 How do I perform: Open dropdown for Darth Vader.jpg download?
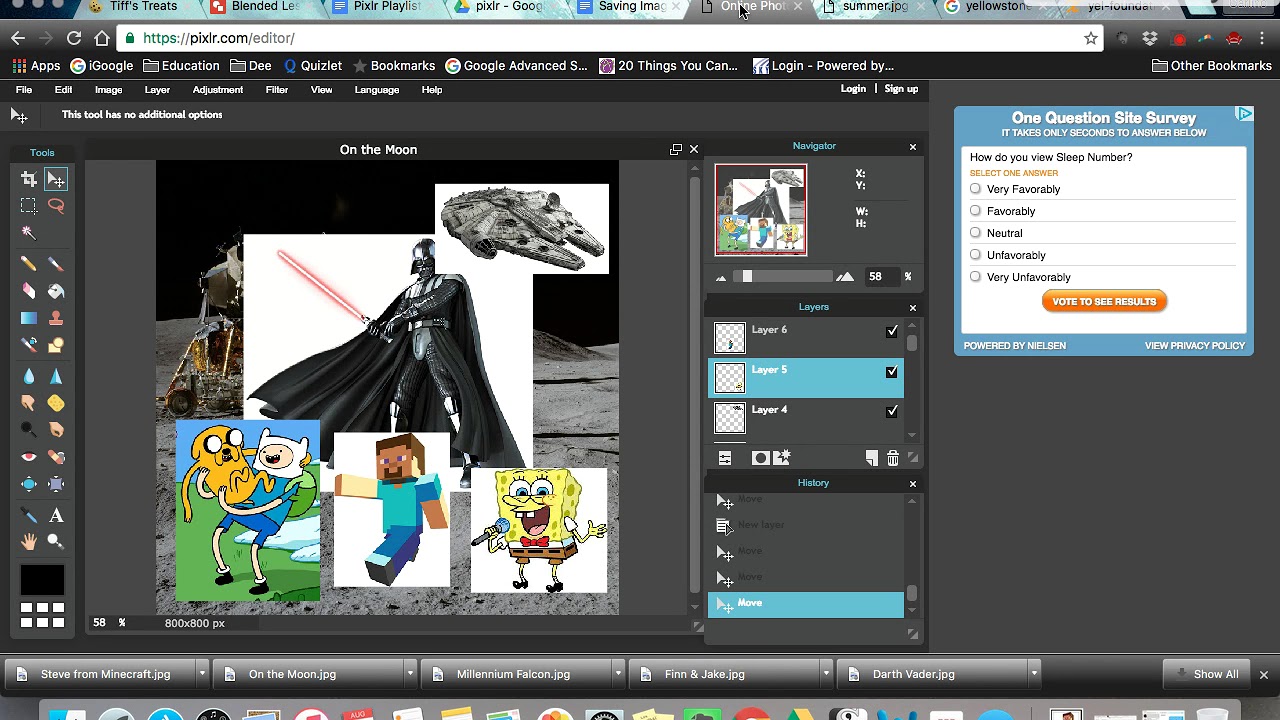(1034, 674)
